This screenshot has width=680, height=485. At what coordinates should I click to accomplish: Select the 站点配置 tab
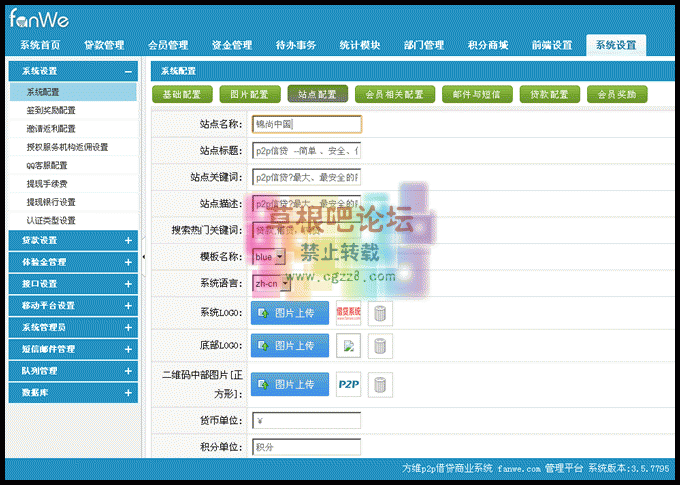tap(317, 94)
